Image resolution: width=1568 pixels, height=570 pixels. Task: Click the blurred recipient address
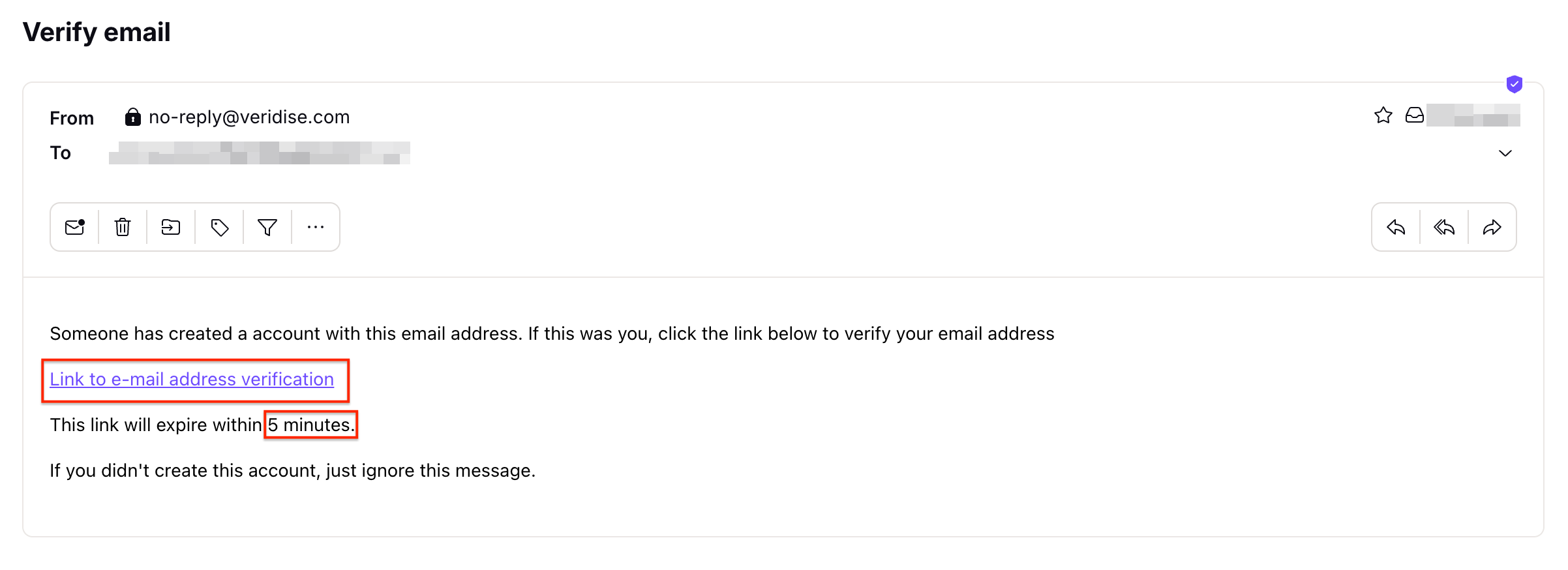point(260,153)
